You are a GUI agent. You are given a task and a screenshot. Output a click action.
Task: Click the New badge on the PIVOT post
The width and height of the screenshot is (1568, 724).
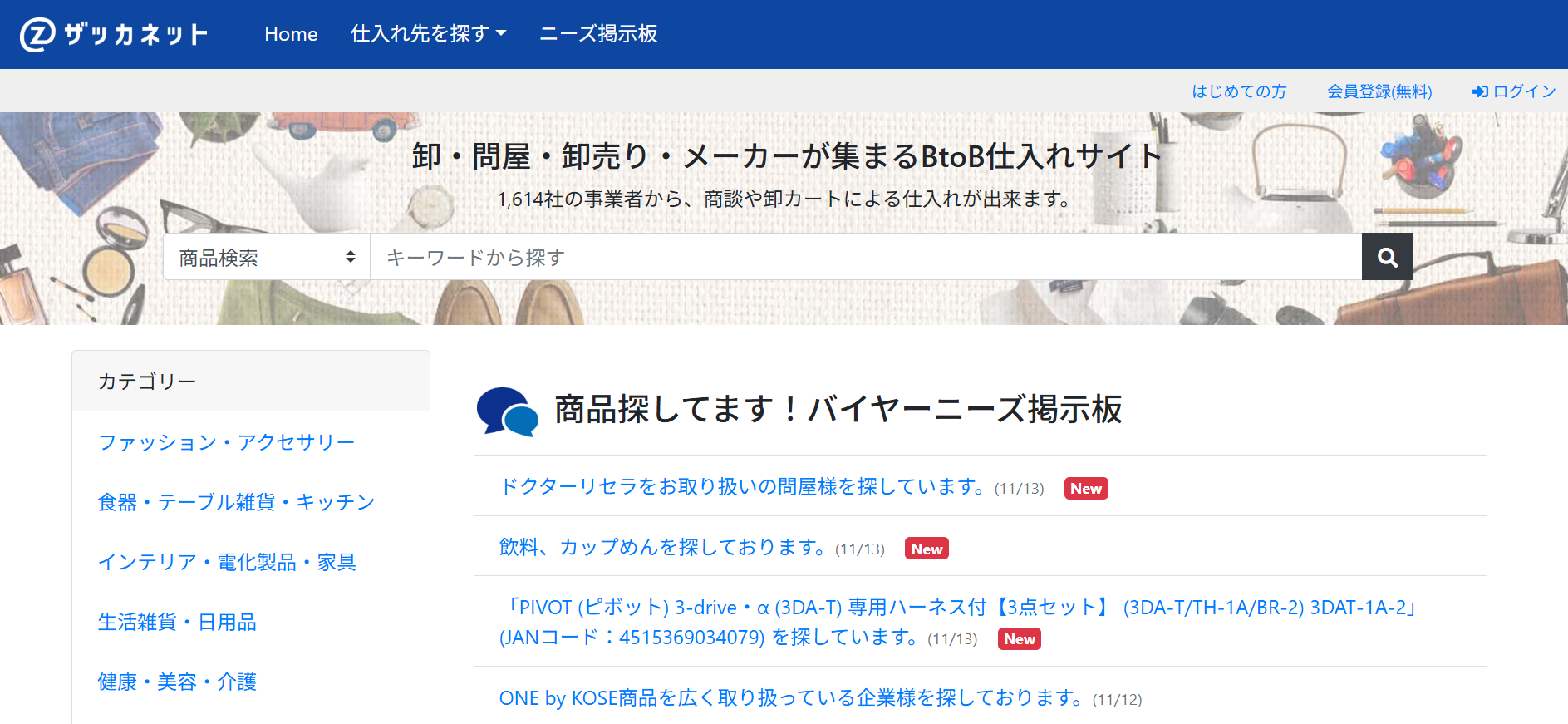(x=1019, y=639)
